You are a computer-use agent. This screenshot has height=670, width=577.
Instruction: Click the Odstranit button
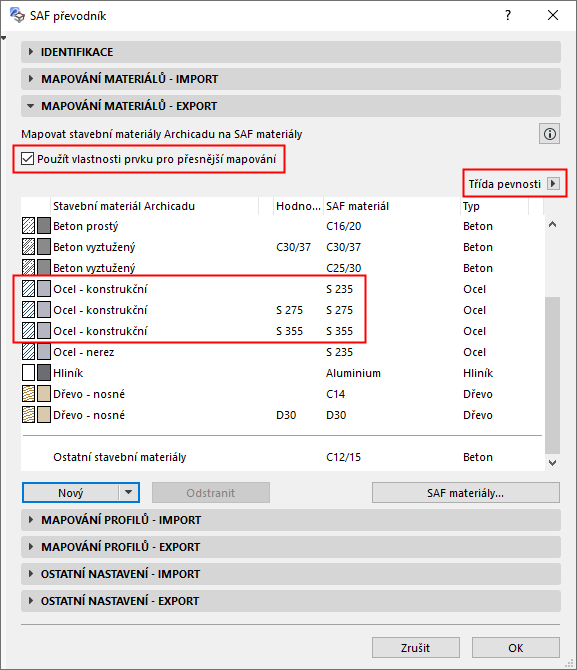(211, 493)
